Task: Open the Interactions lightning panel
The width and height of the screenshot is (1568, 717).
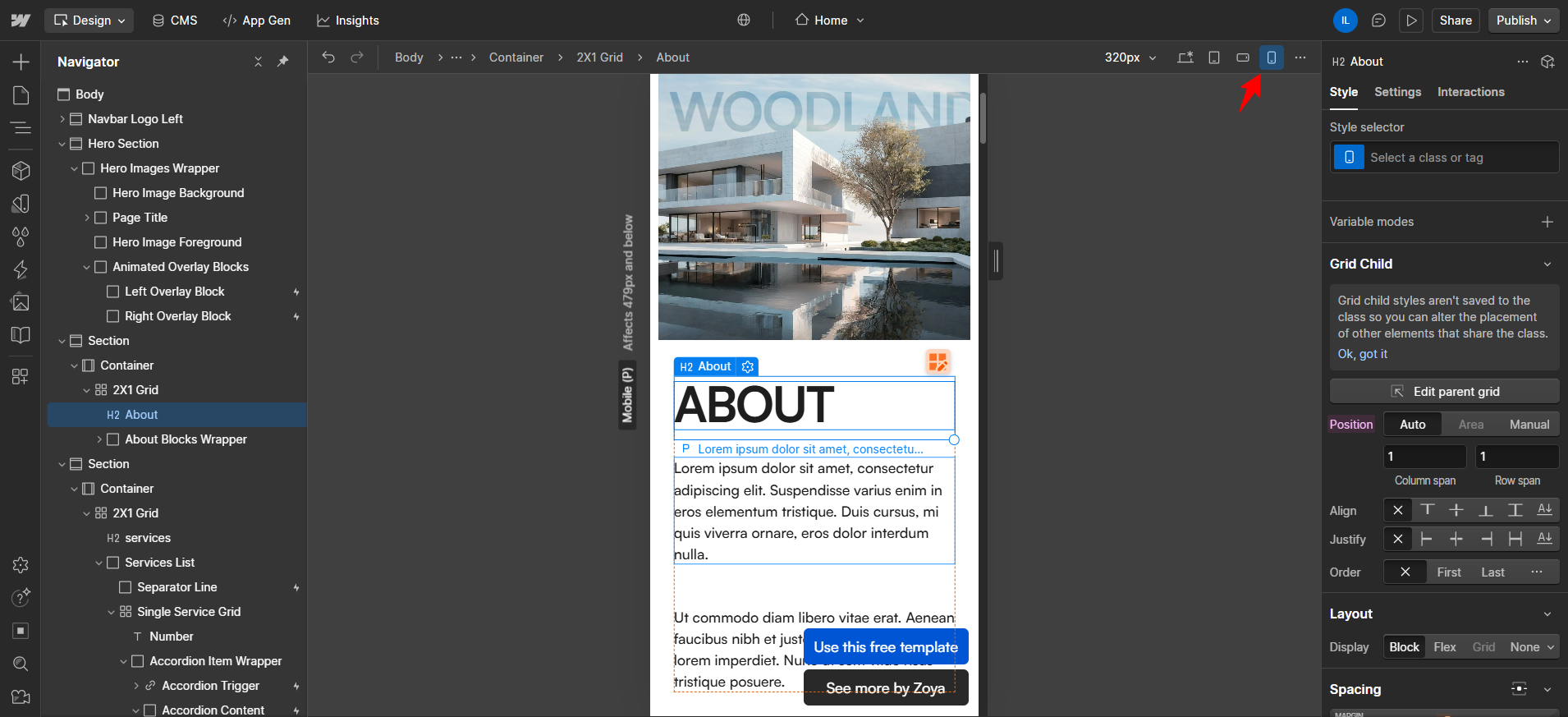Action: (x=21, y=269)
